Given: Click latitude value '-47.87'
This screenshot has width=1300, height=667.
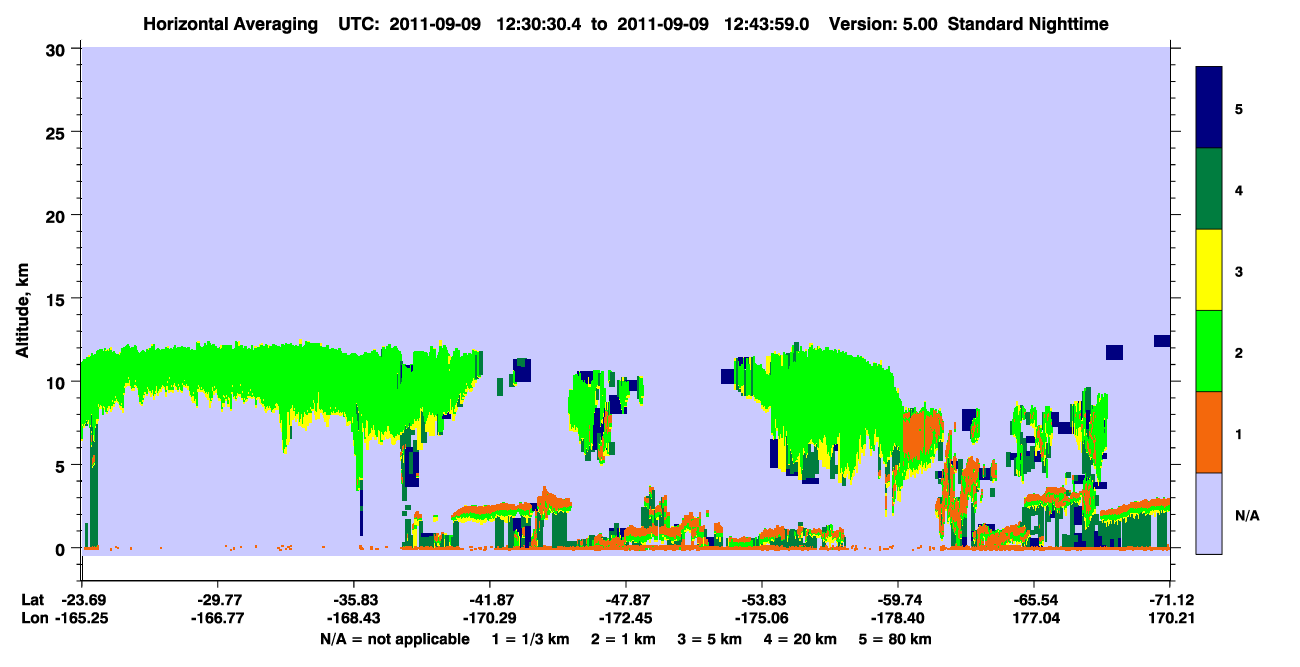Looking at the screenshot, I should (625, 600).
